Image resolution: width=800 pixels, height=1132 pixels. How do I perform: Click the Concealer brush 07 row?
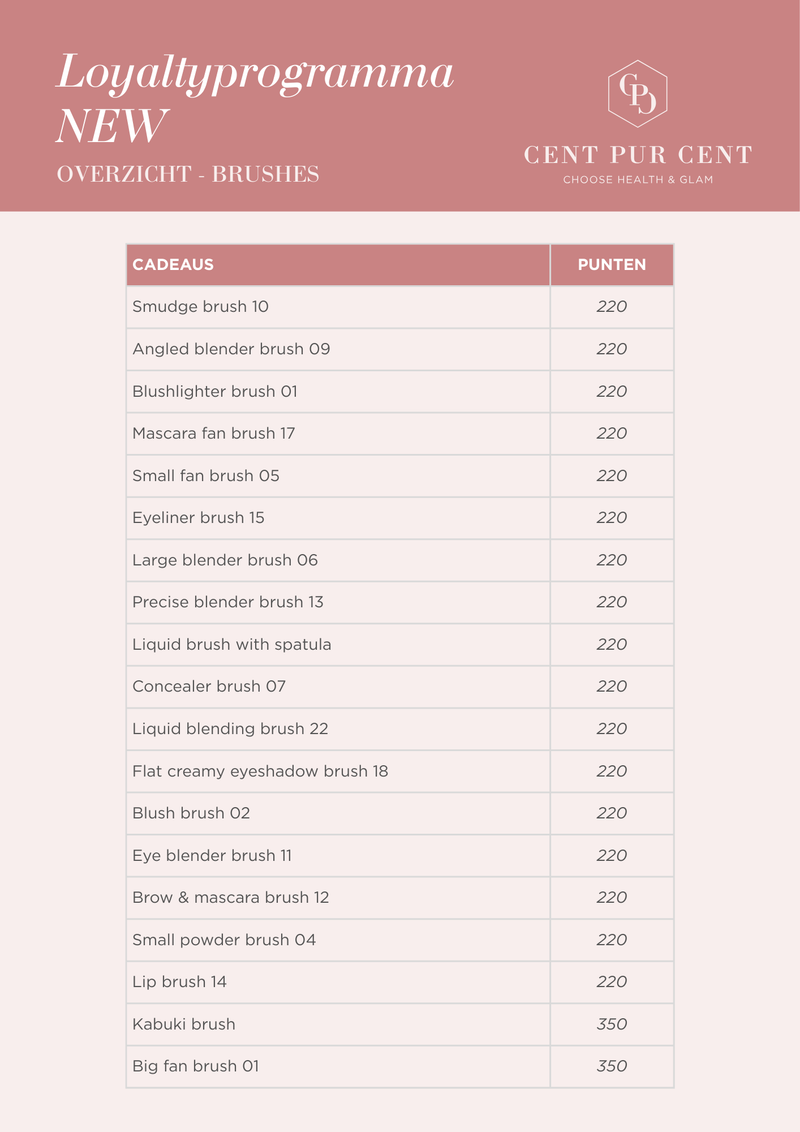[210, 686]
